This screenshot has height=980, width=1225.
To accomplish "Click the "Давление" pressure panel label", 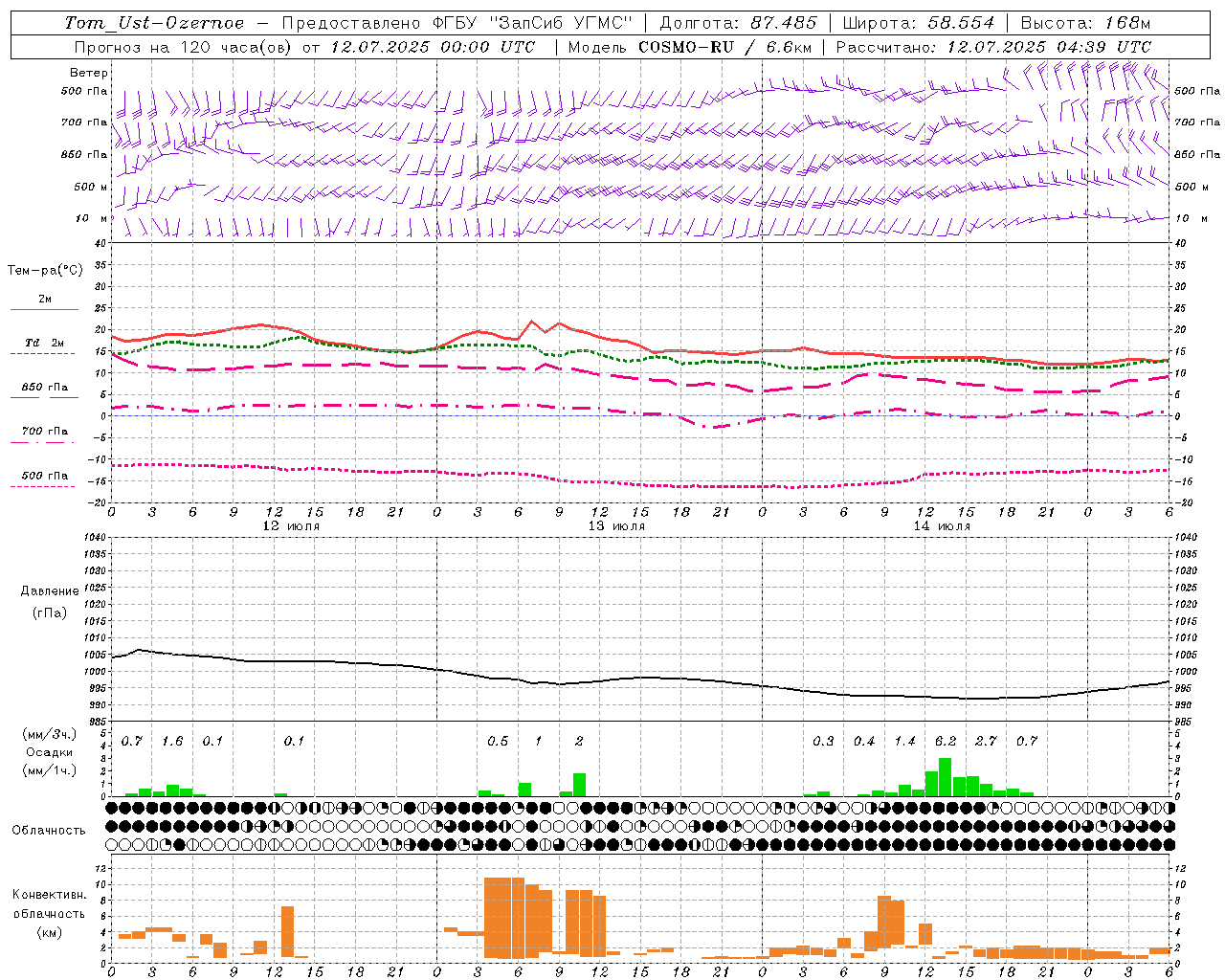I will tap(50, 591).
